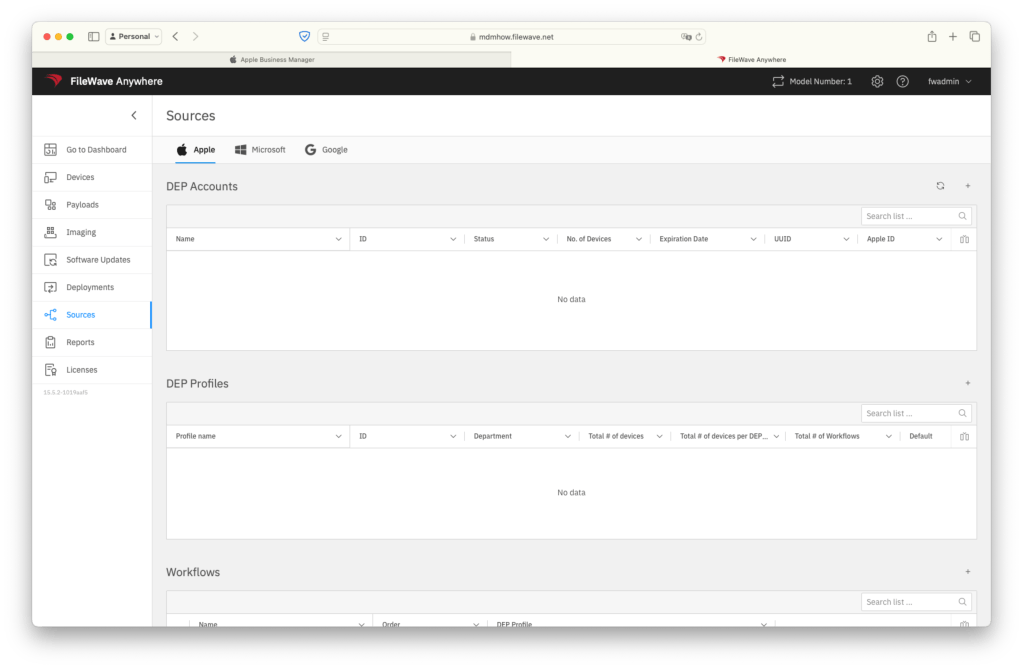
Task: Open the Profile name column dropdown
Action: point(339,437)
